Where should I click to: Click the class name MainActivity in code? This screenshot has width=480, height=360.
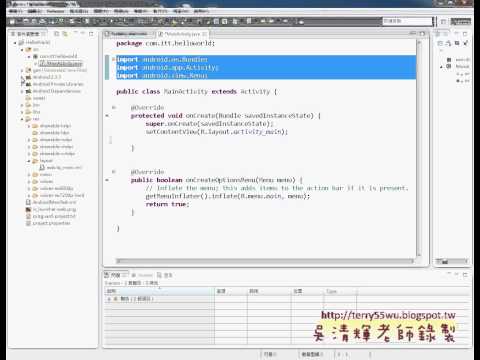click(186, 91)
